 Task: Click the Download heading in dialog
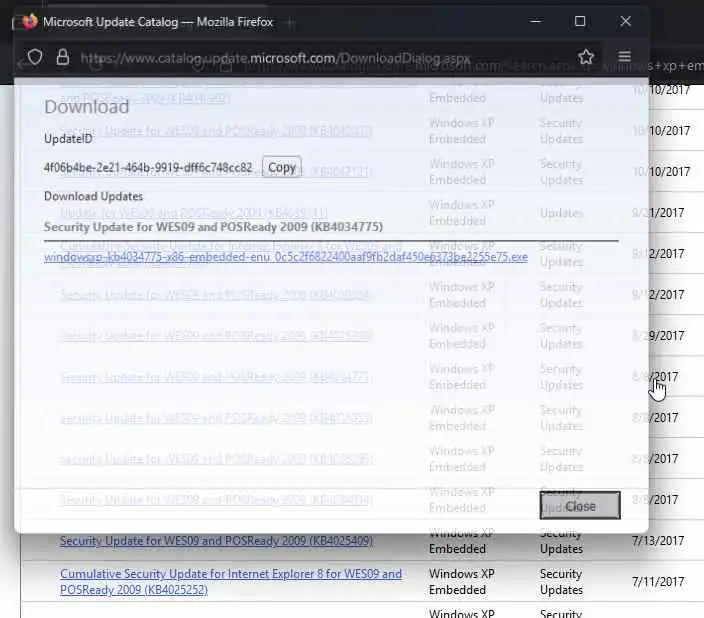coord(87,107)
